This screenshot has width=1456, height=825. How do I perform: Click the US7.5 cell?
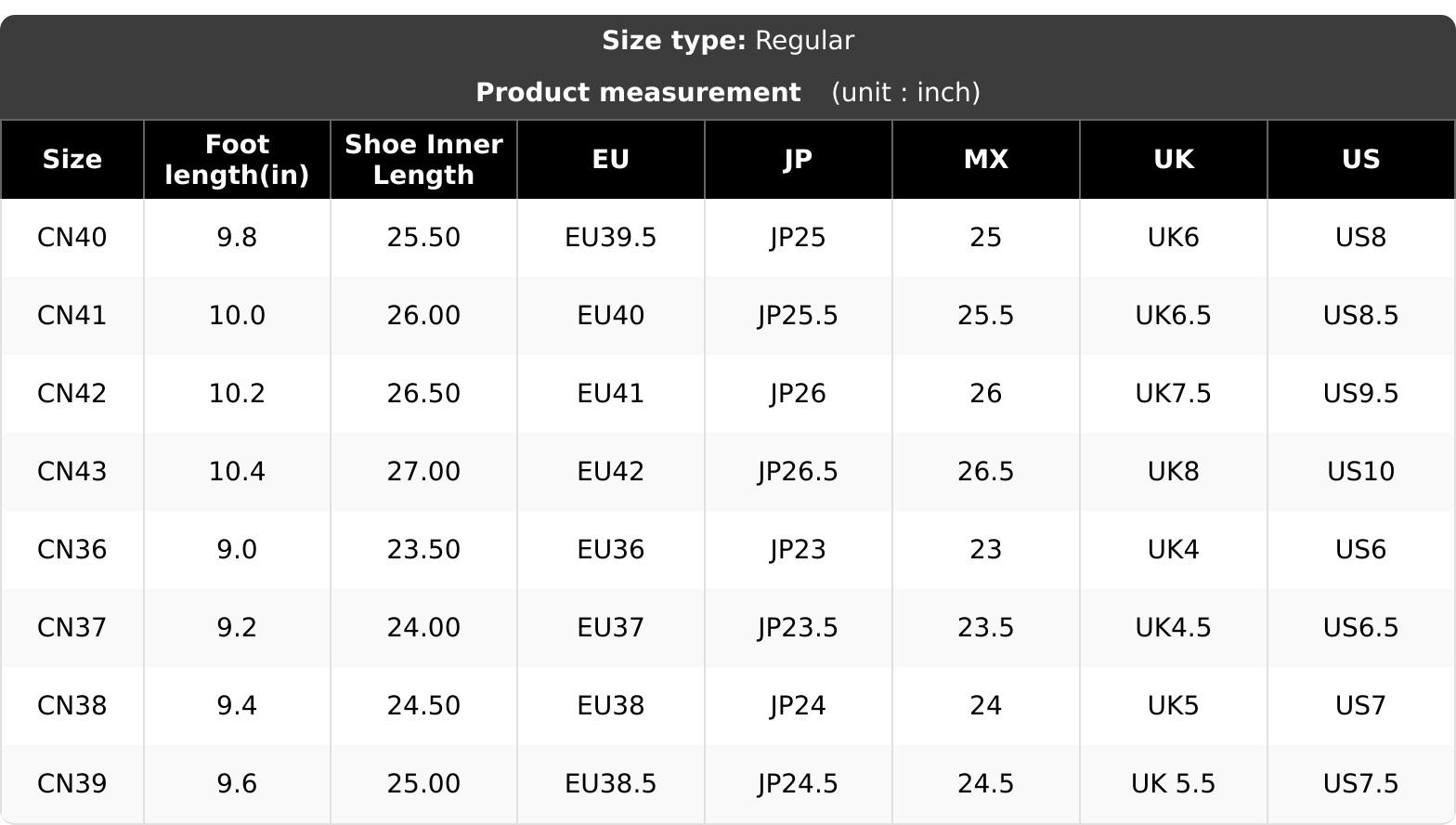pyautogui.click(x=1361, y=784)
